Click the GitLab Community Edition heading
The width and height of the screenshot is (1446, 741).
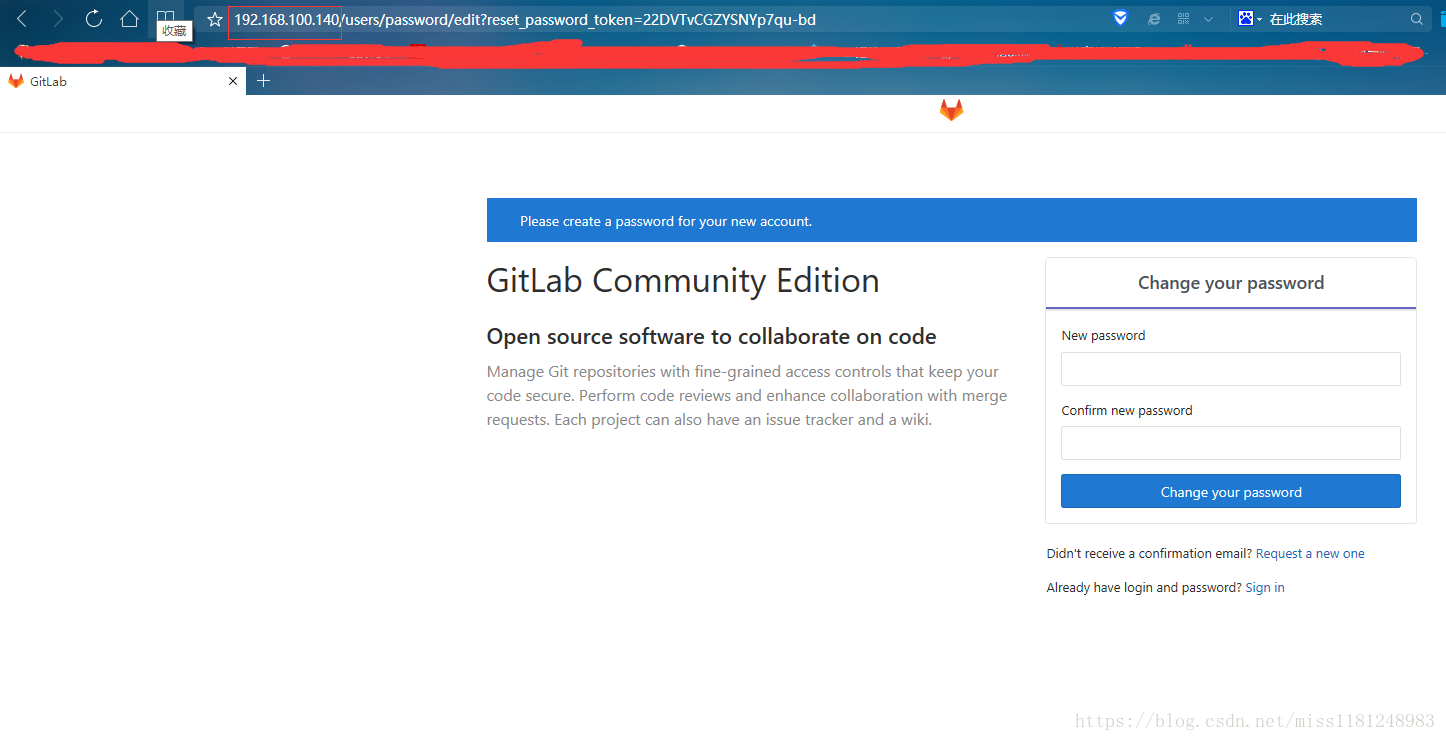[683, 280]
